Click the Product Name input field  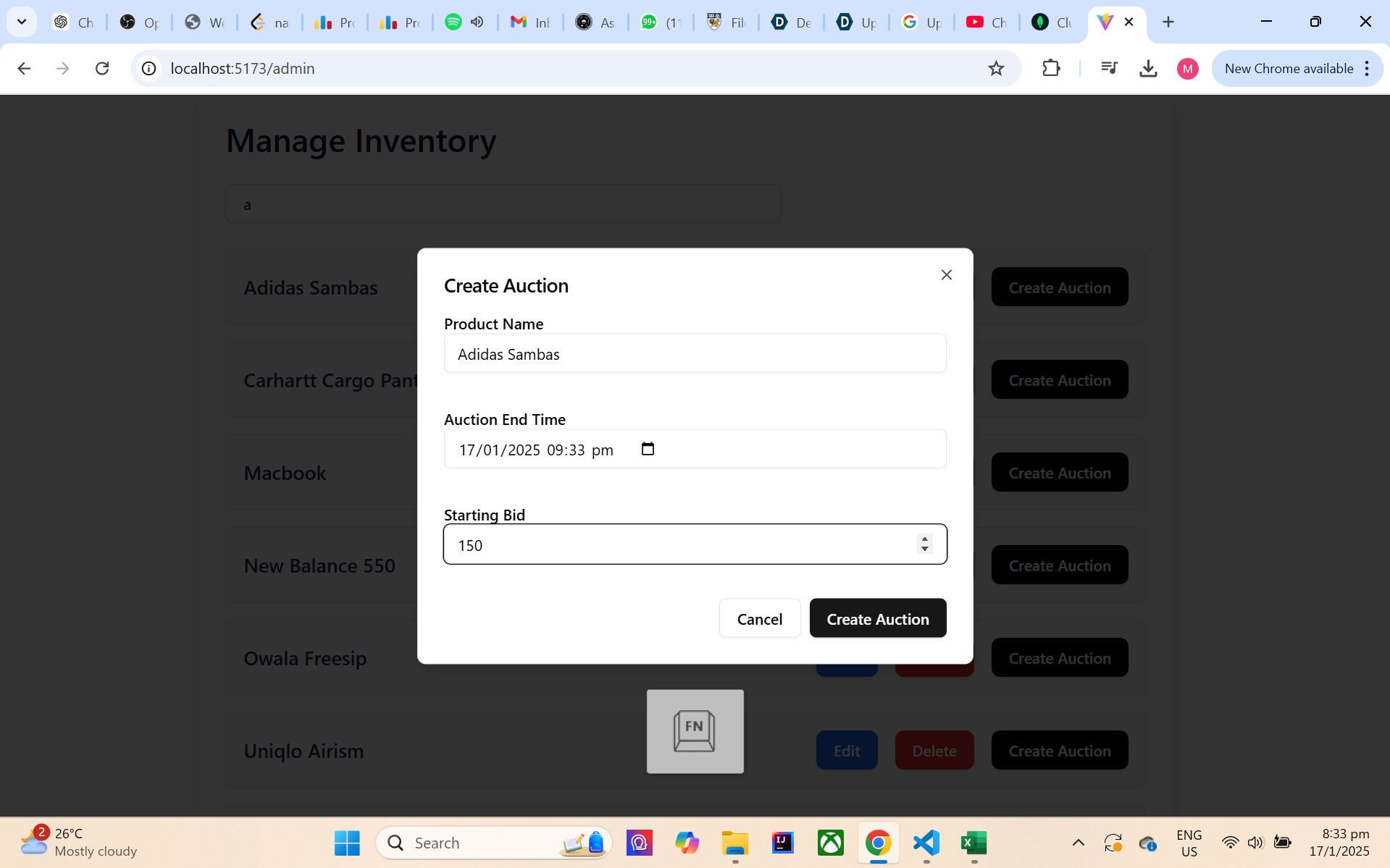[x=695, y=353]
